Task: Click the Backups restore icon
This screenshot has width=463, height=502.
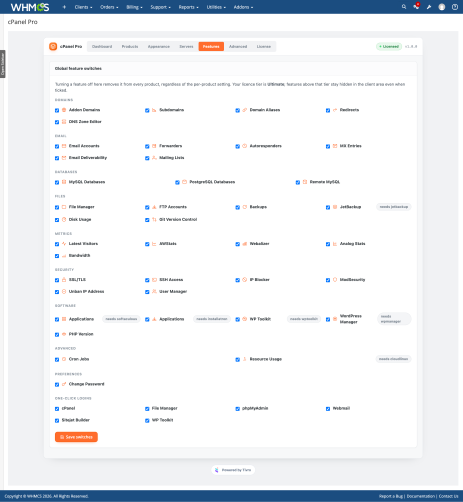Action: 245,207
